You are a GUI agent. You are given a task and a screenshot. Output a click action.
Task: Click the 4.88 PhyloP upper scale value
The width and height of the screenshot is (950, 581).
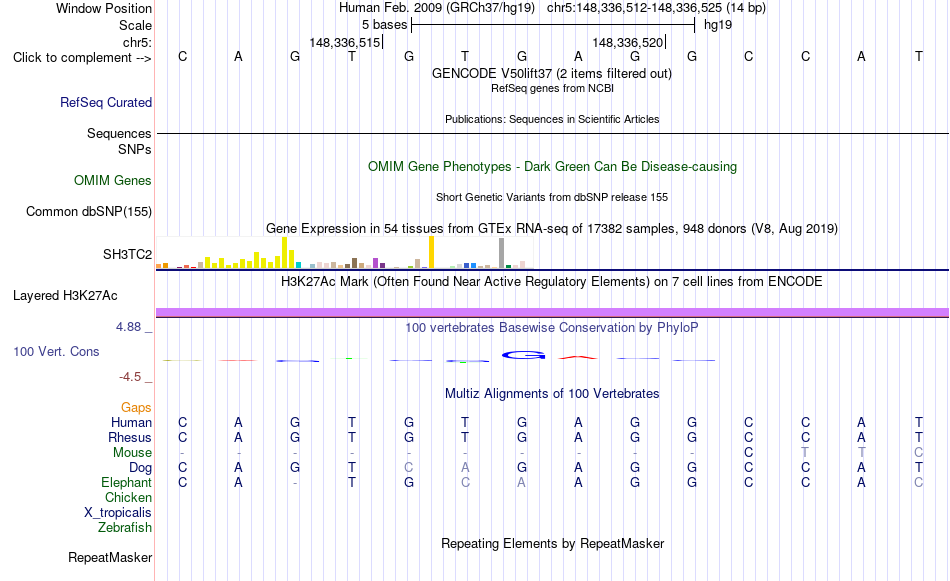(128, 327)
